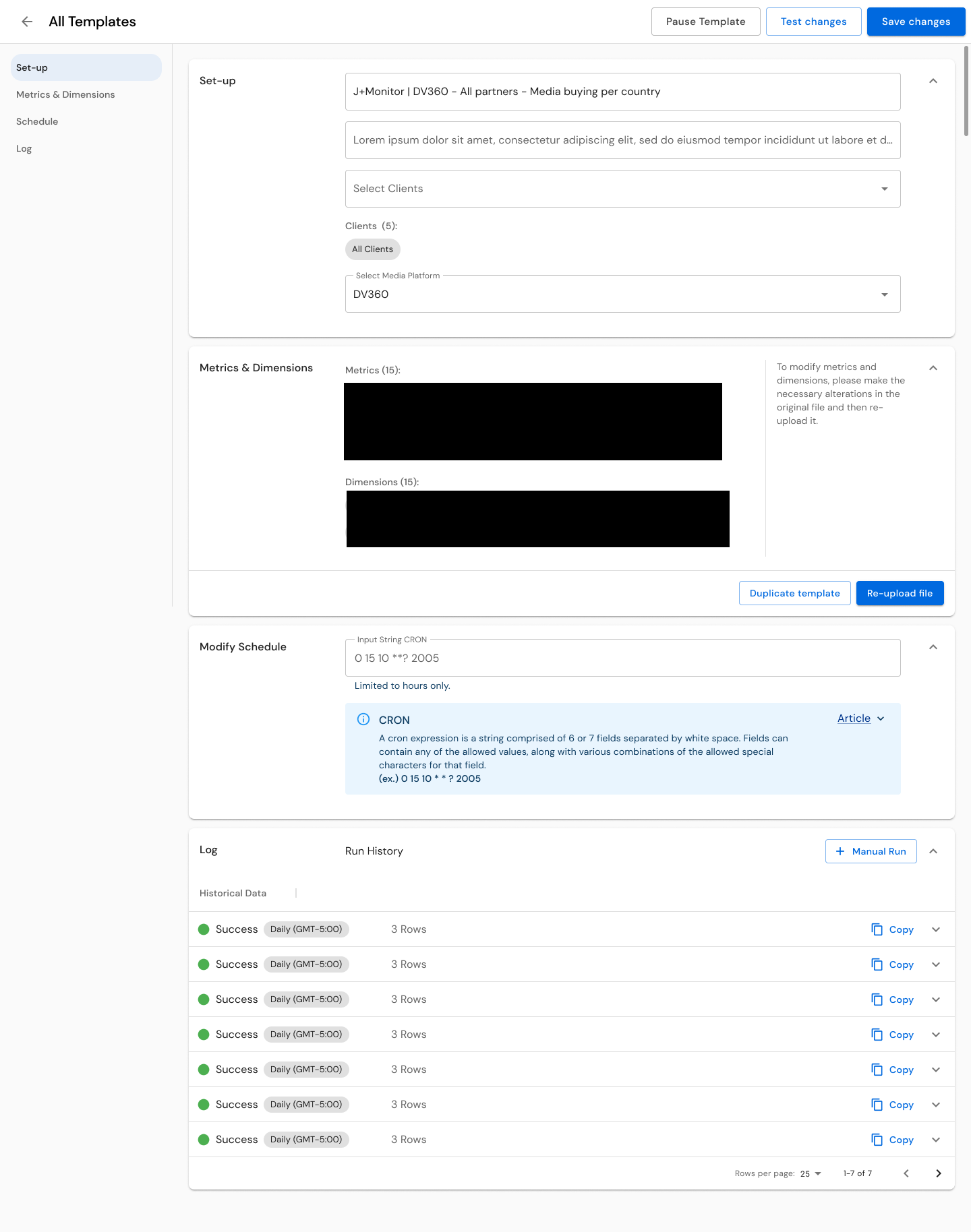This screenshot has height=1232, width=971.
Task: Click the Input String CRON field
Action: pyautogui.click(x=622, y=658)
